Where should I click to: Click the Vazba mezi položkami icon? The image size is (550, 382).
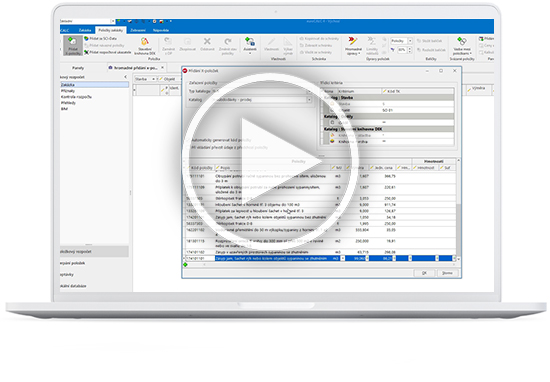[x=462, y=46]
